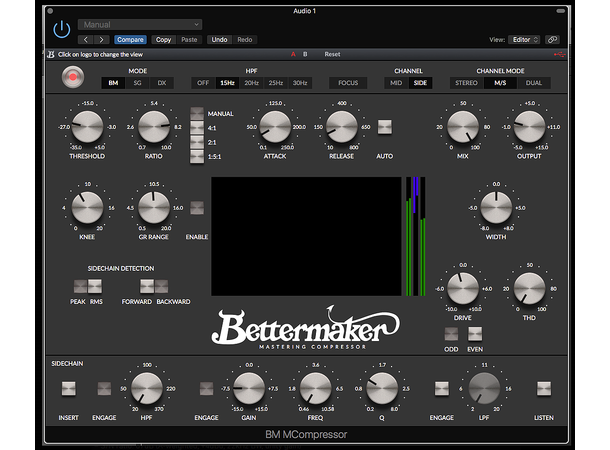This screenshot has width=610, height=450.
Task: Toggle the sidechain INSERT switch
Action: [69, 389]
